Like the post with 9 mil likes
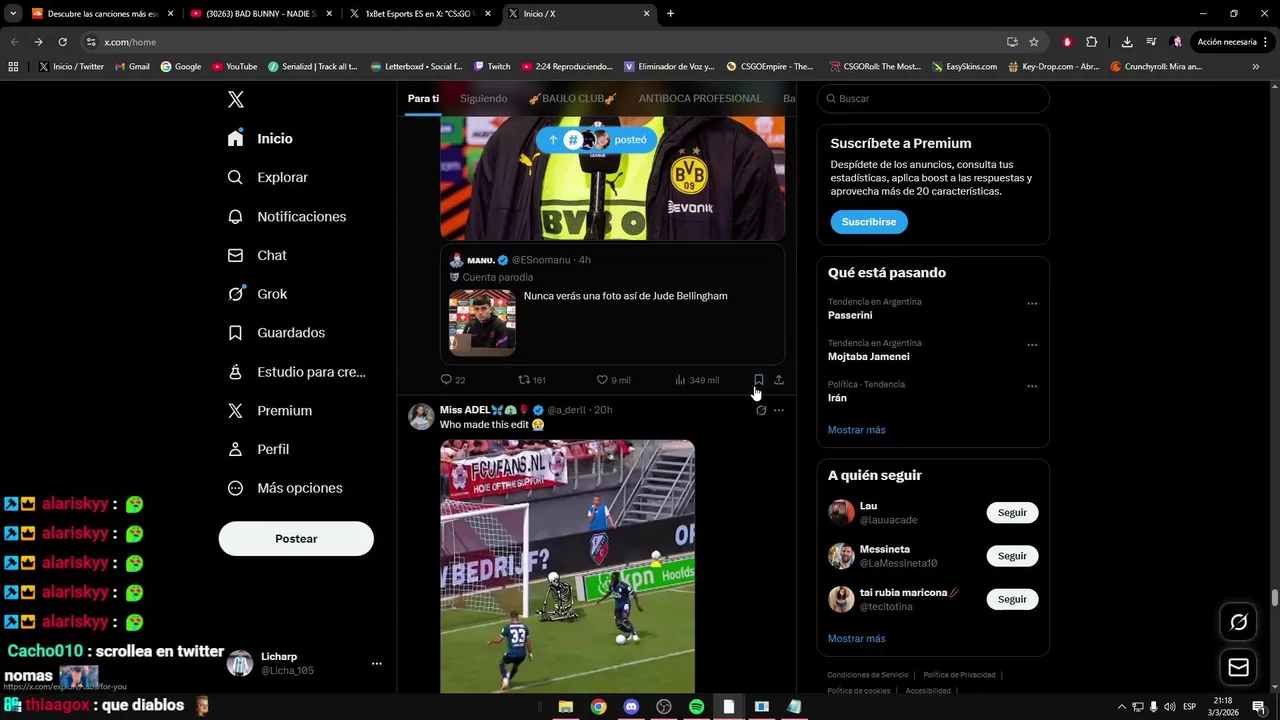Screen dimensions: 1280x720 point(613,380)
